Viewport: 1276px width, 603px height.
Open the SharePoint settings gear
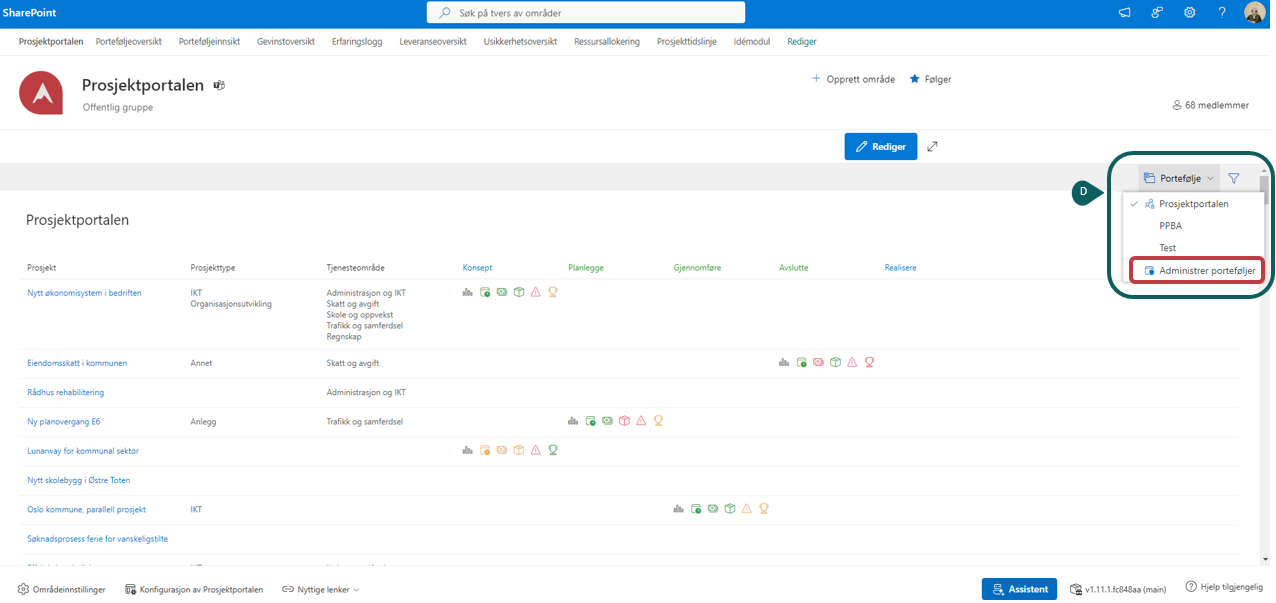point(1189,13)
